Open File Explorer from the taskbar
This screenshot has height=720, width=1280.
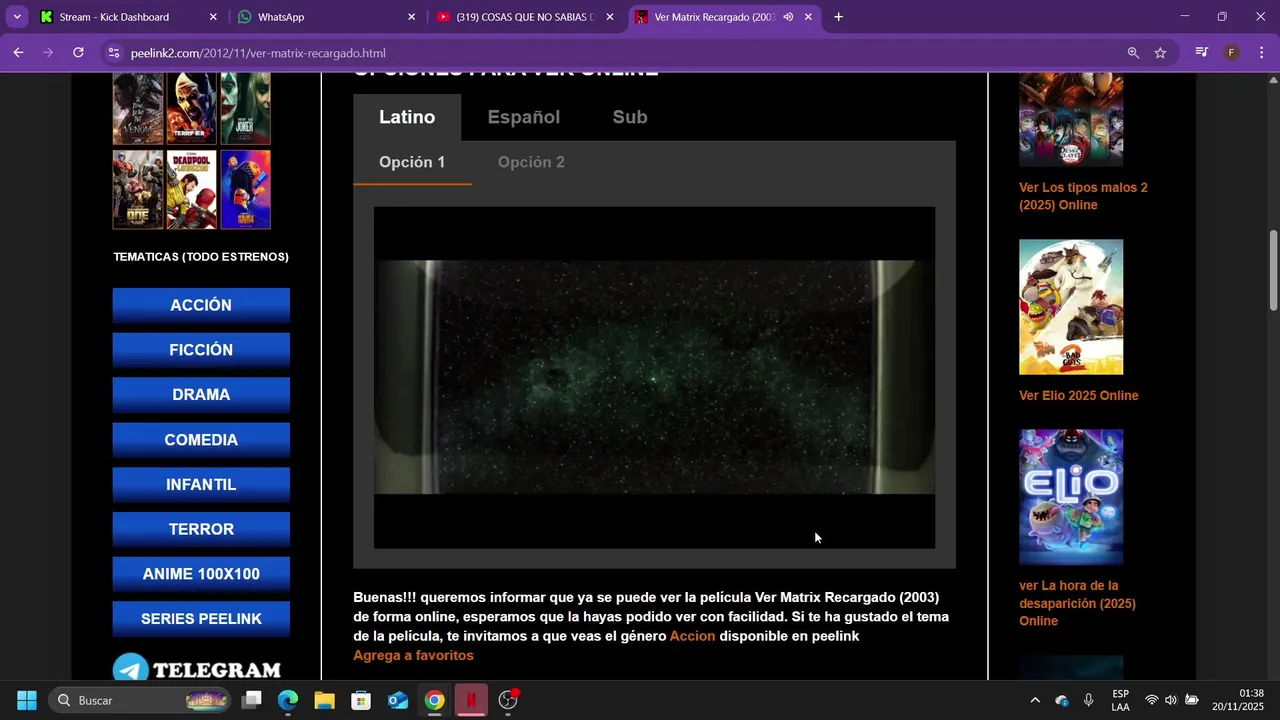tap(324, 700)
